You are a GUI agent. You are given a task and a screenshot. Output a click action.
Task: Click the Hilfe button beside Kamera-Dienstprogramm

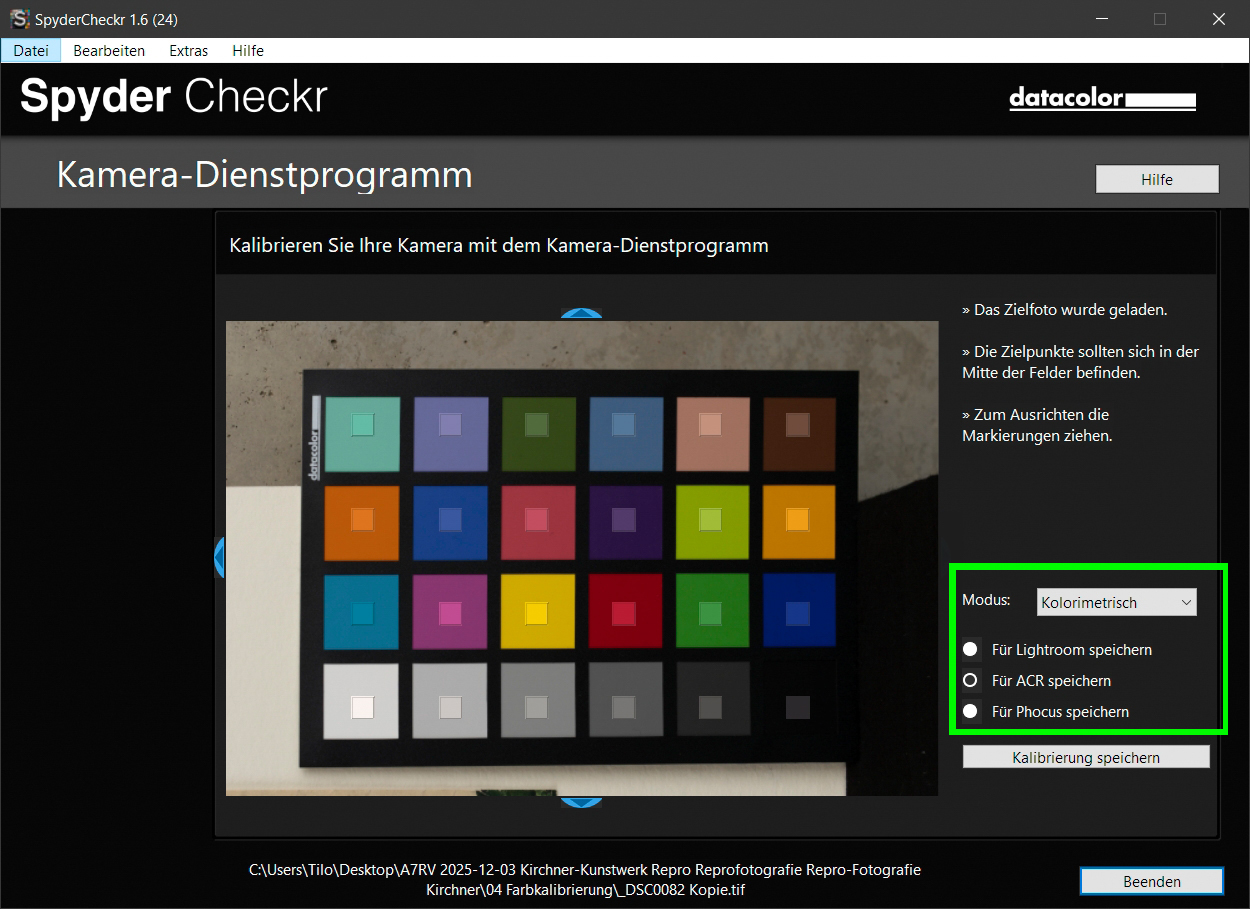(x=1157, y=179)
